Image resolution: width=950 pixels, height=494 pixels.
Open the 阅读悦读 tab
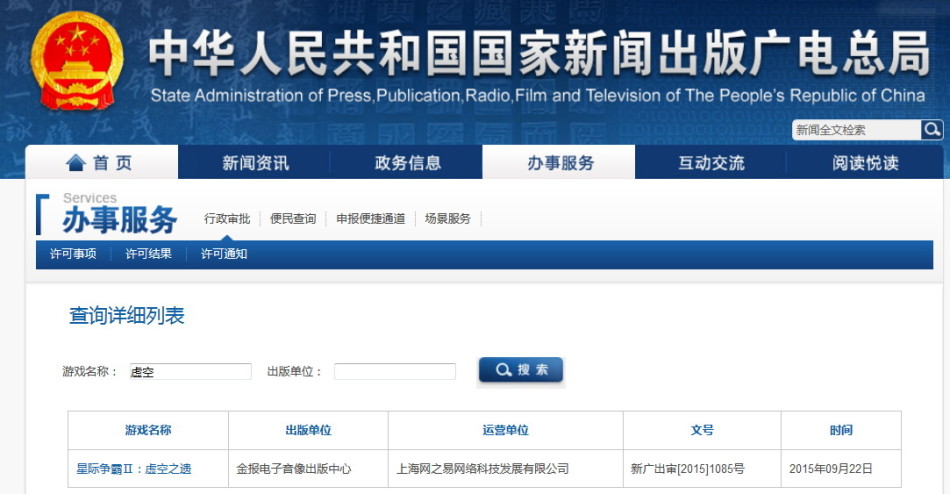pyautogui.click(x=865, y=163)
